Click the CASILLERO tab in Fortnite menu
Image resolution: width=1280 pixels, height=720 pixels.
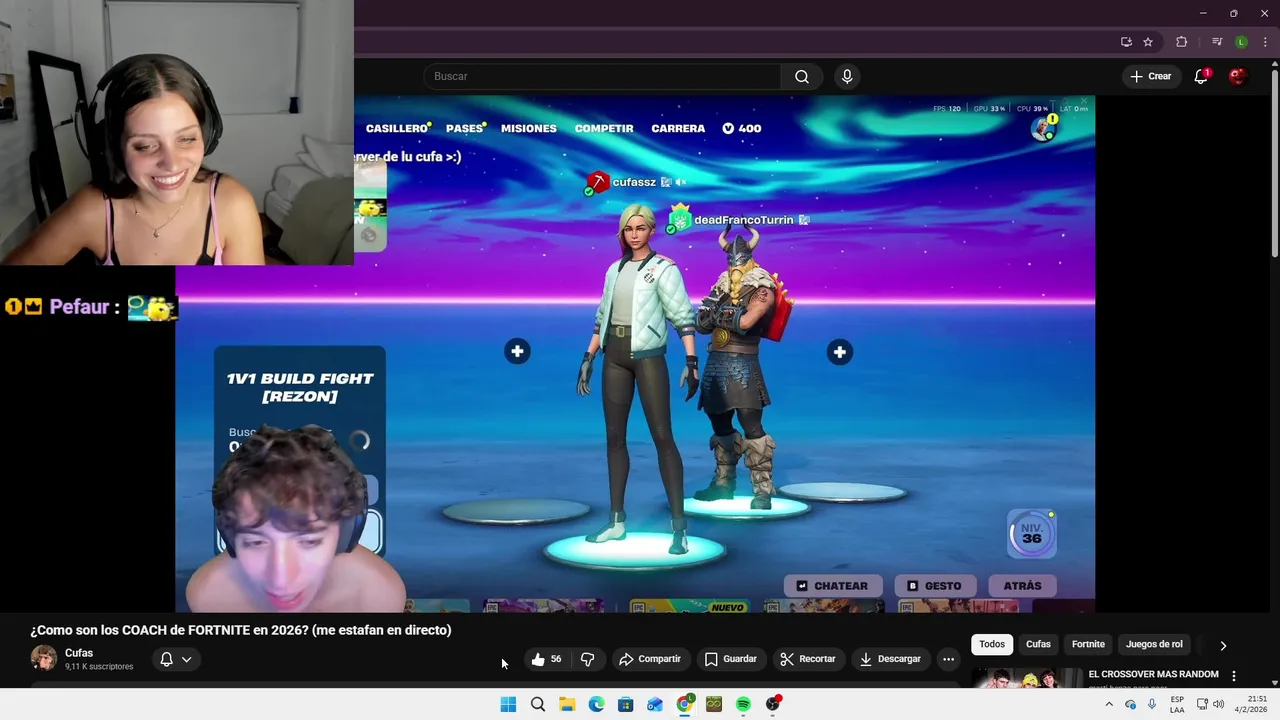tap(398, 129)
